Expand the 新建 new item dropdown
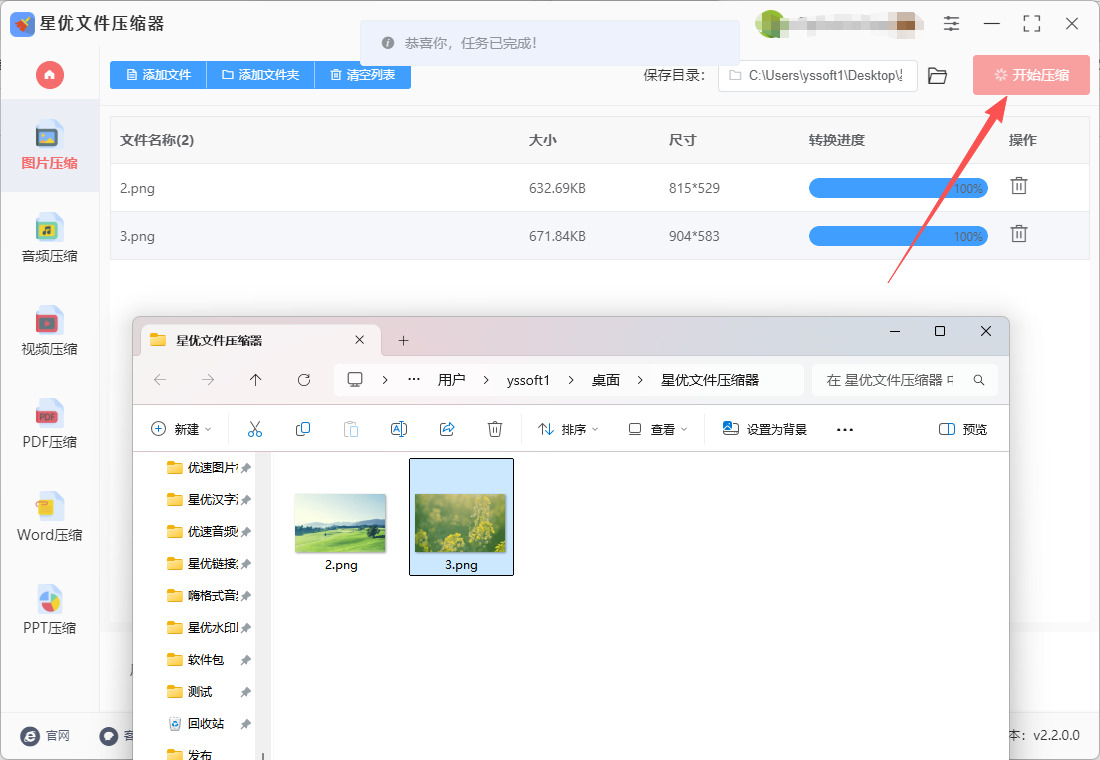Screen dimensions: 1100x760 click(181, 429)
